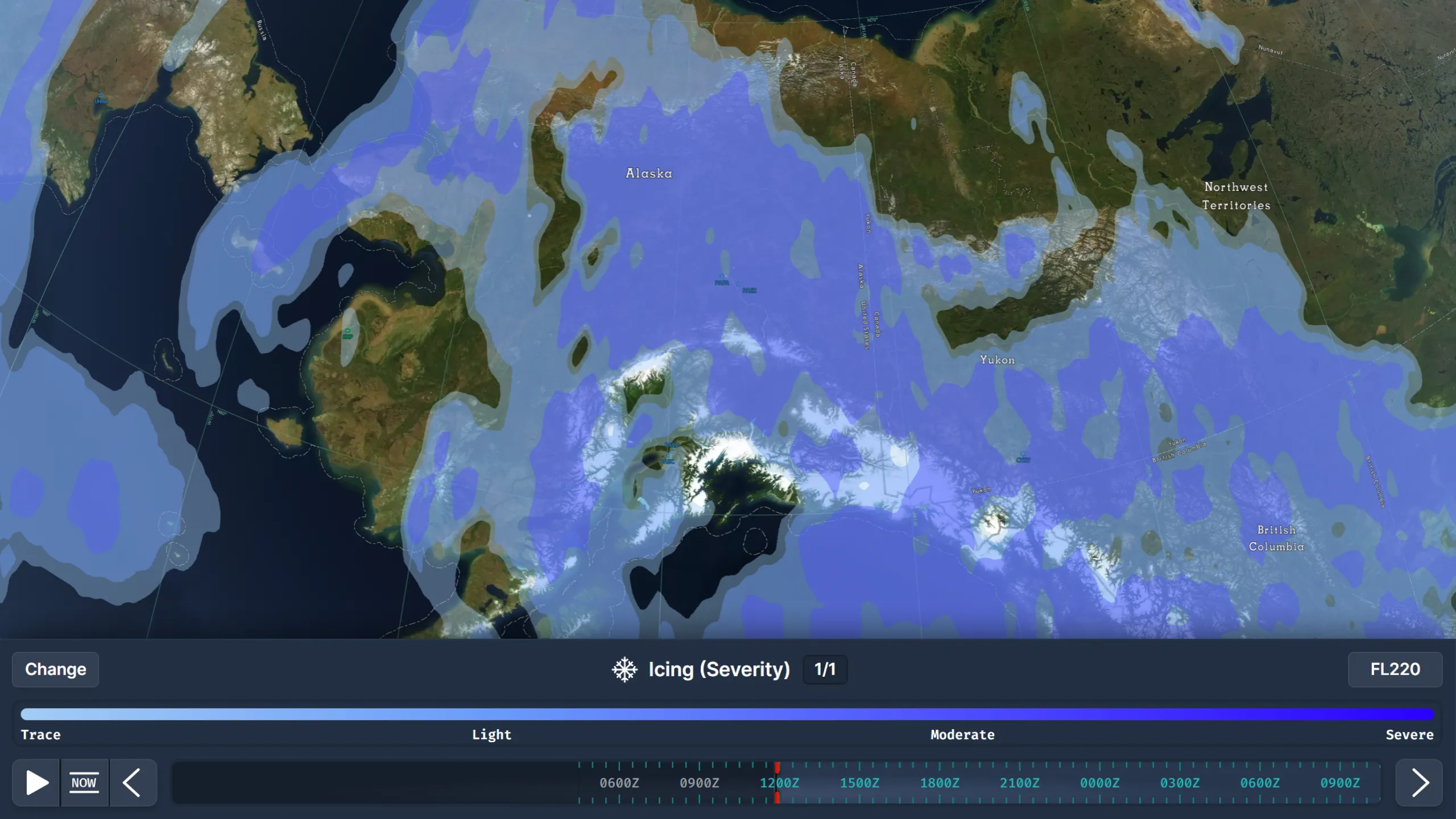
Task: Click 0900Z tick on the timeline
Action: [x=701, y=783]
